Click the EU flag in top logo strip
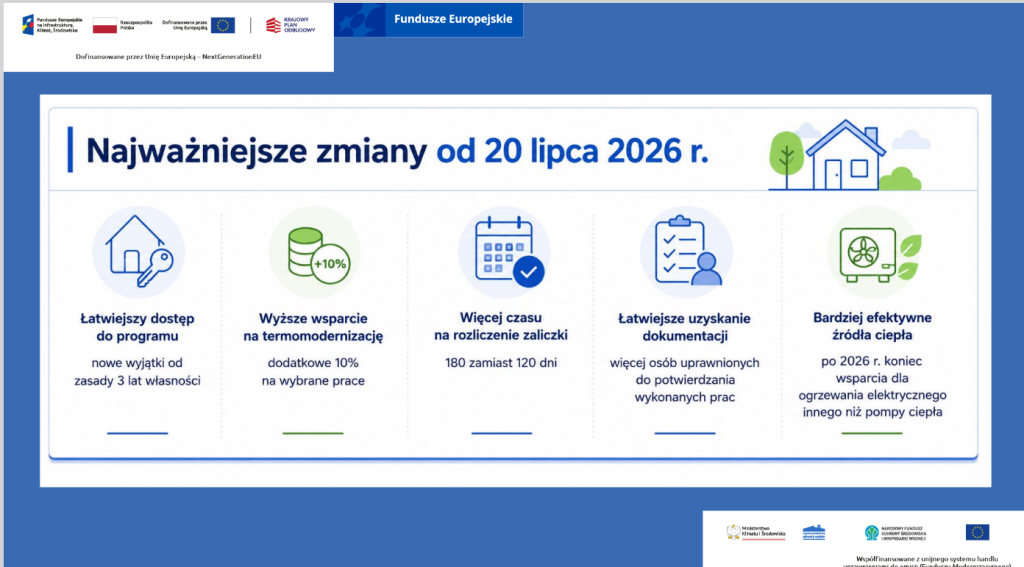Image resolution: width=1024 pixels, height=567 pixels. [x=223, y=25]
